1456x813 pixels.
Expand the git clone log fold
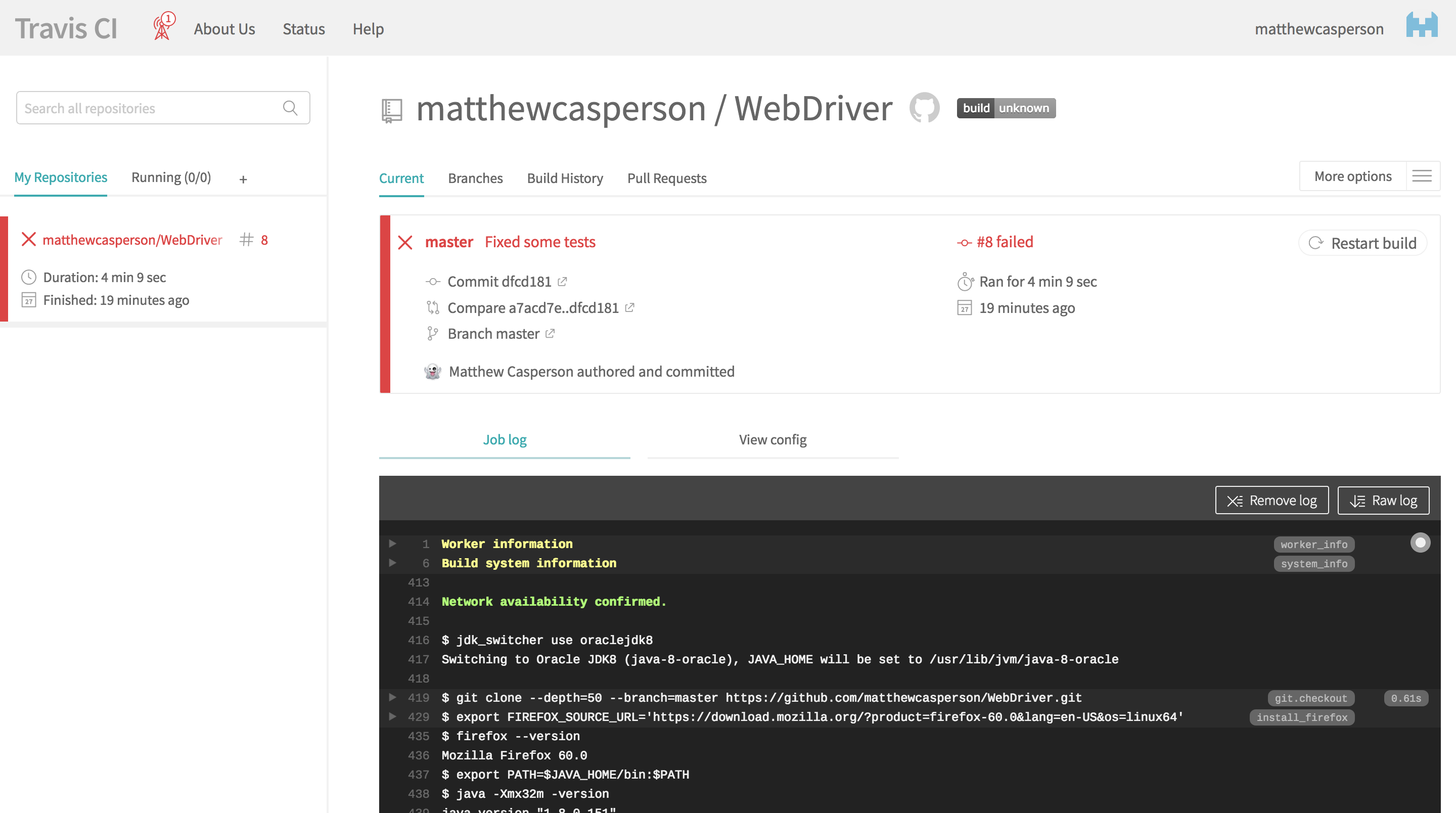[393, 698]
